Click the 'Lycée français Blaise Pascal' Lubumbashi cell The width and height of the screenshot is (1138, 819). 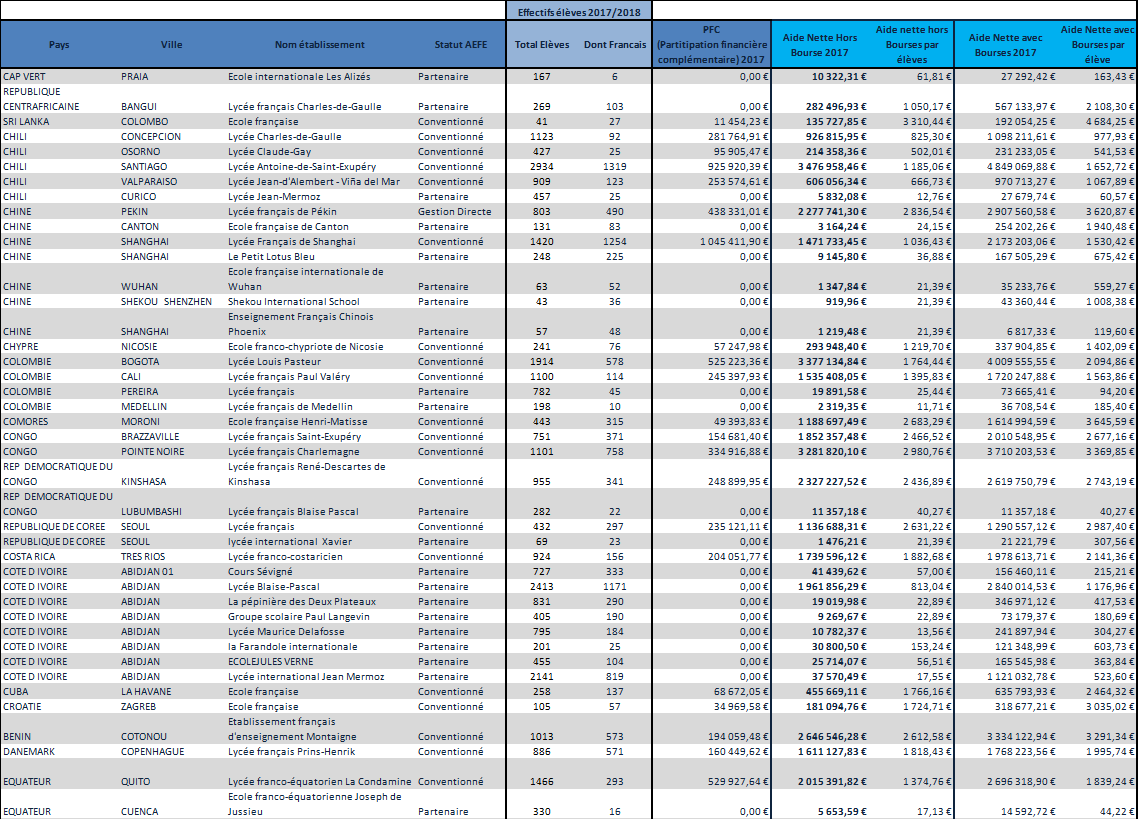(295, 511)
